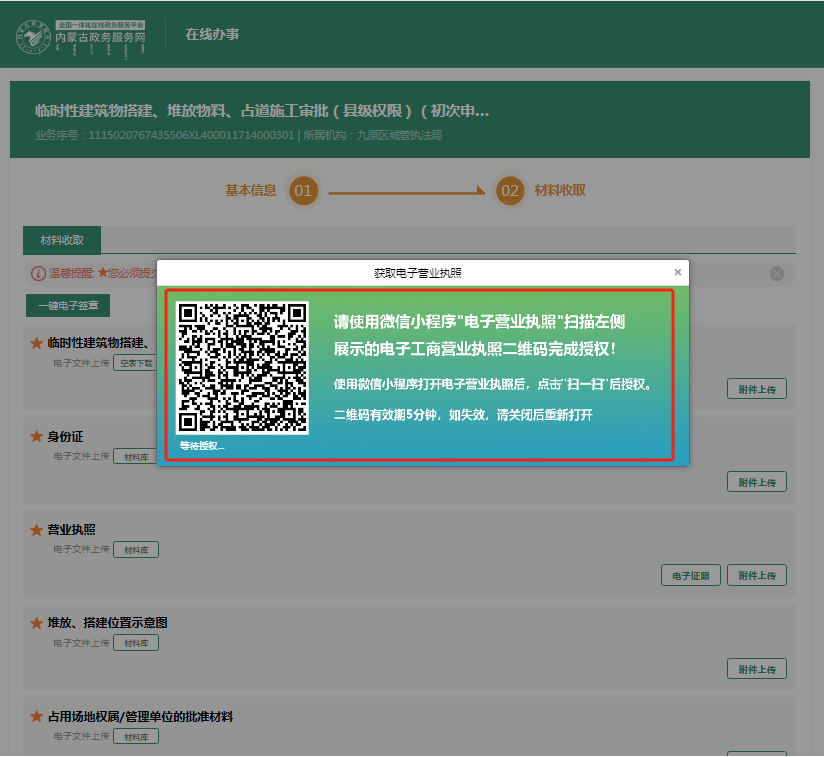Click the step 01 circle icon
Screen dimensions: 824x757
304,191
